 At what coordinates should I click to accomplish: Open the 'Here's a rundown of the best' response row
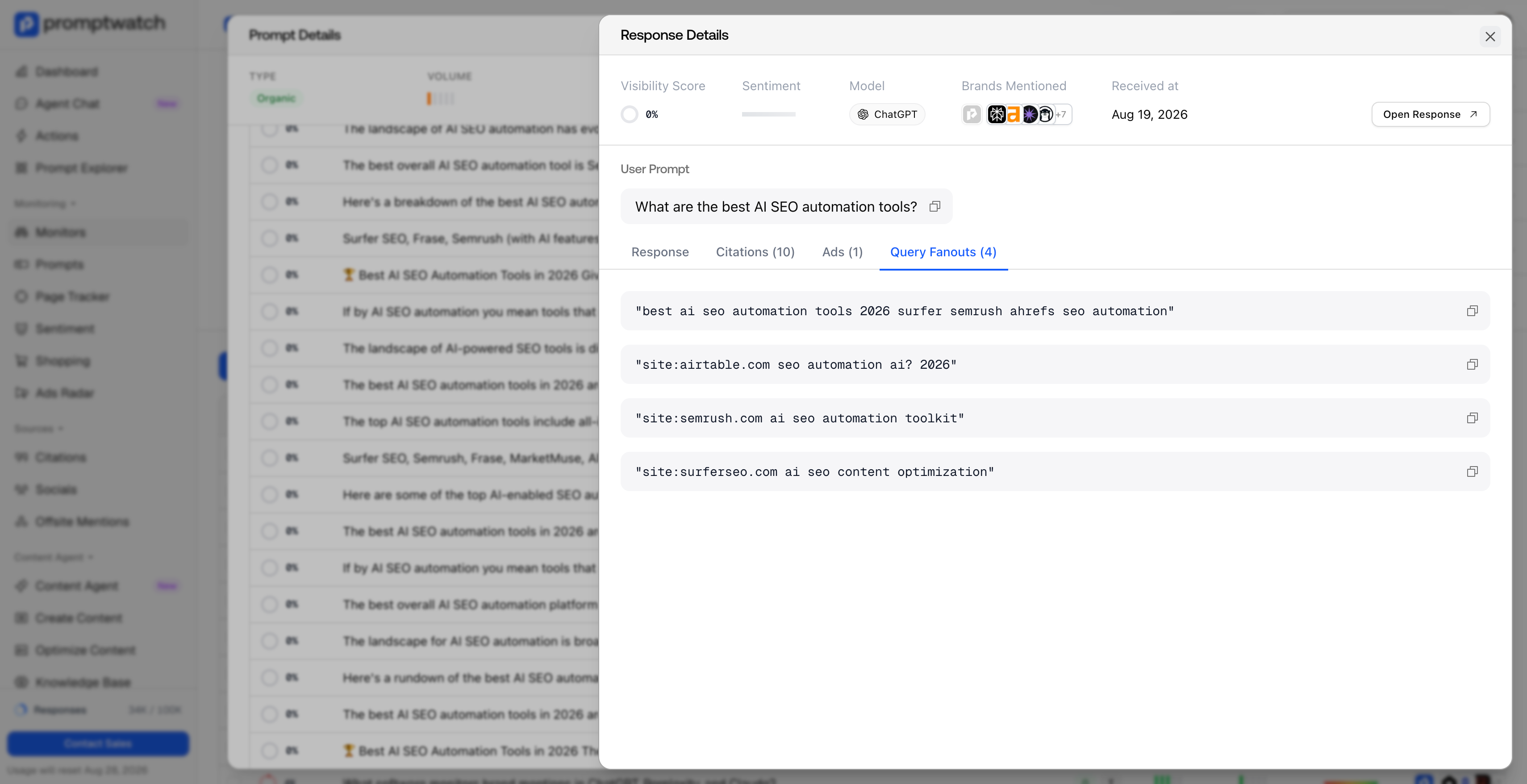424,678
